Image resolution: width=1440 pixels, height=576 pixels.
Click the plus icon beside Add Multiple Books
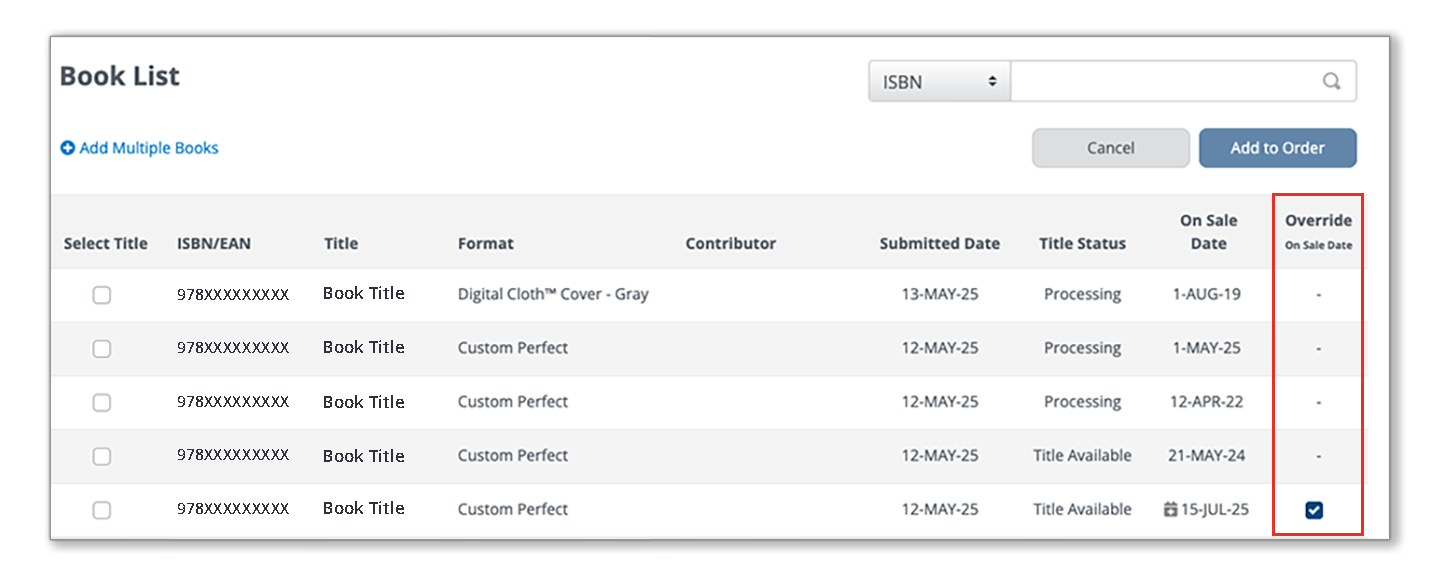[x=68, y=148]
